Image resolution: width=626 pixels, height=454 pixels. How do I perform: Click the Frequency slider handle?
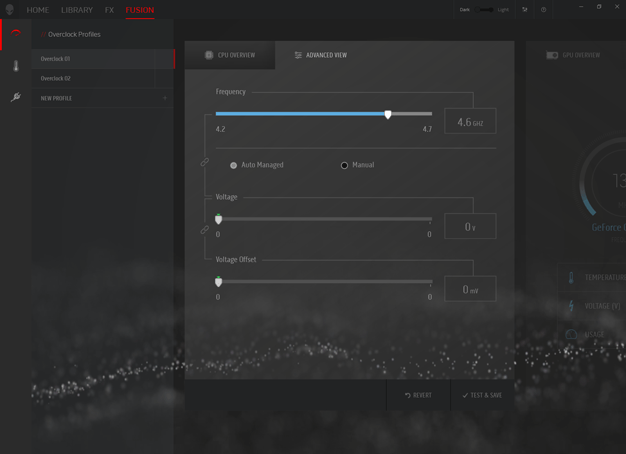point(388,115)
